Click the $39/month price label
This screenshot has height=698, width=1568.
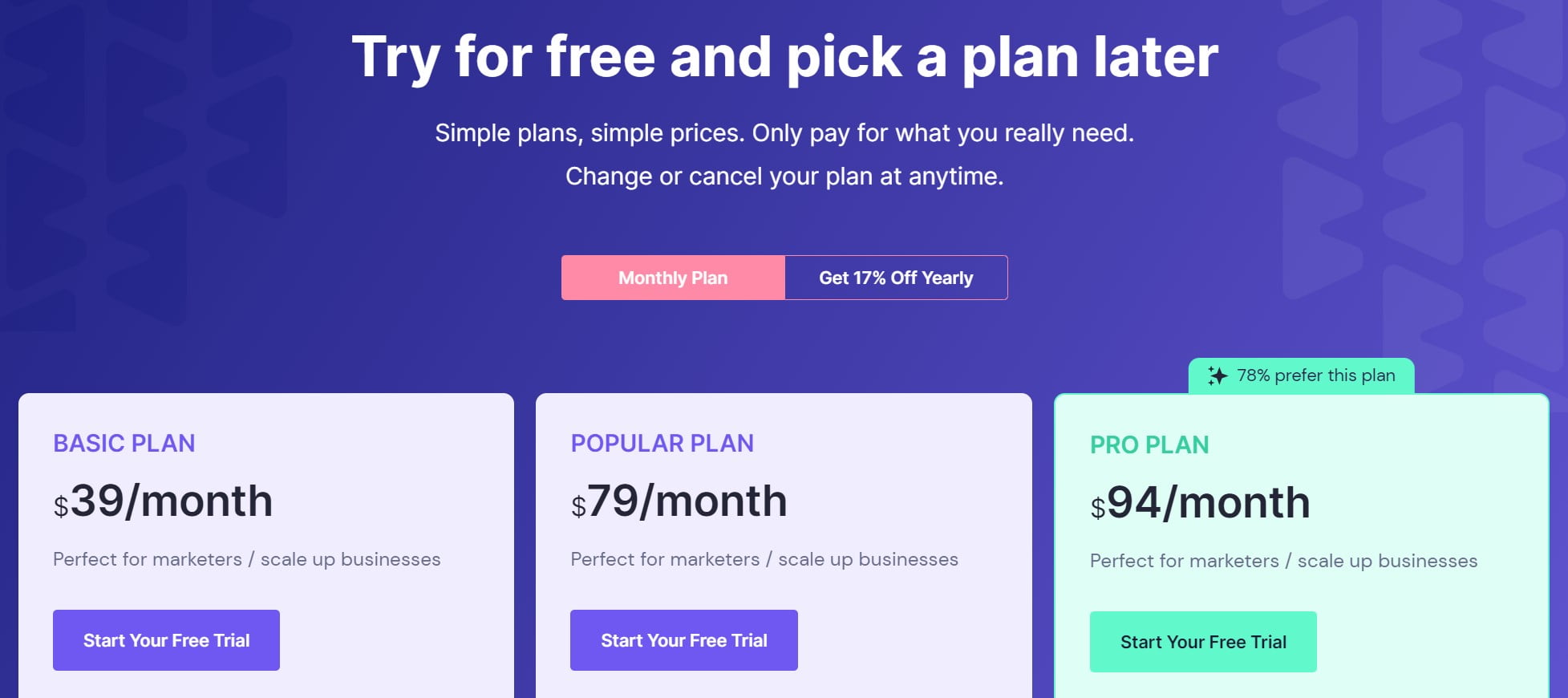click(163, 501)
